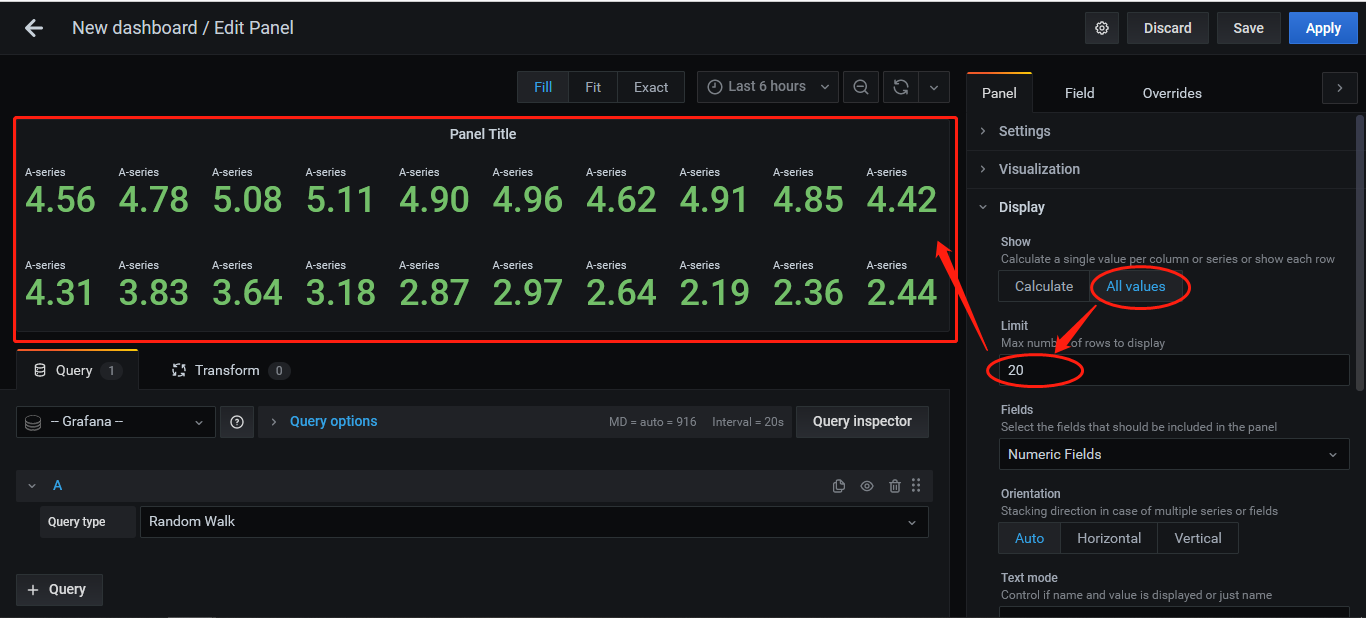
Task: Switch Show mode to Calculate
Action: click(1043, 285)
